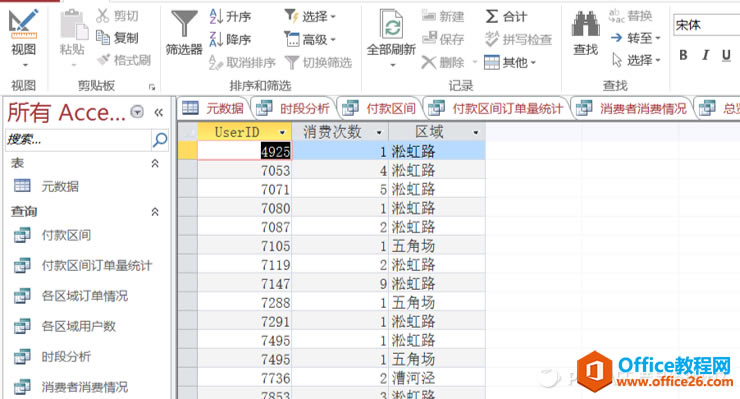Screen dimensions: 740x399
Task: Click the 粘贴 paste icon
Action: [x=73, y=25]
